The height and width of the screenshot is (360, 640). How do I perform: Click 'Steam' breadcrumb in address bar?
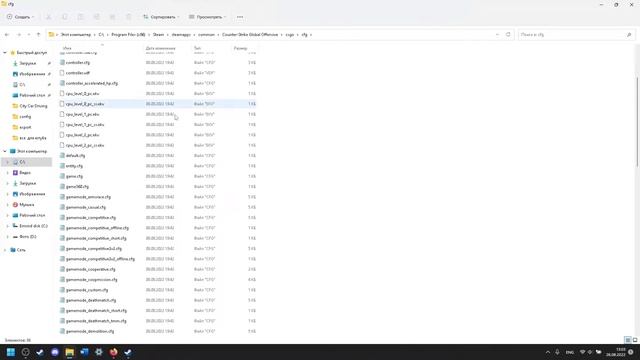pos(158,35)
